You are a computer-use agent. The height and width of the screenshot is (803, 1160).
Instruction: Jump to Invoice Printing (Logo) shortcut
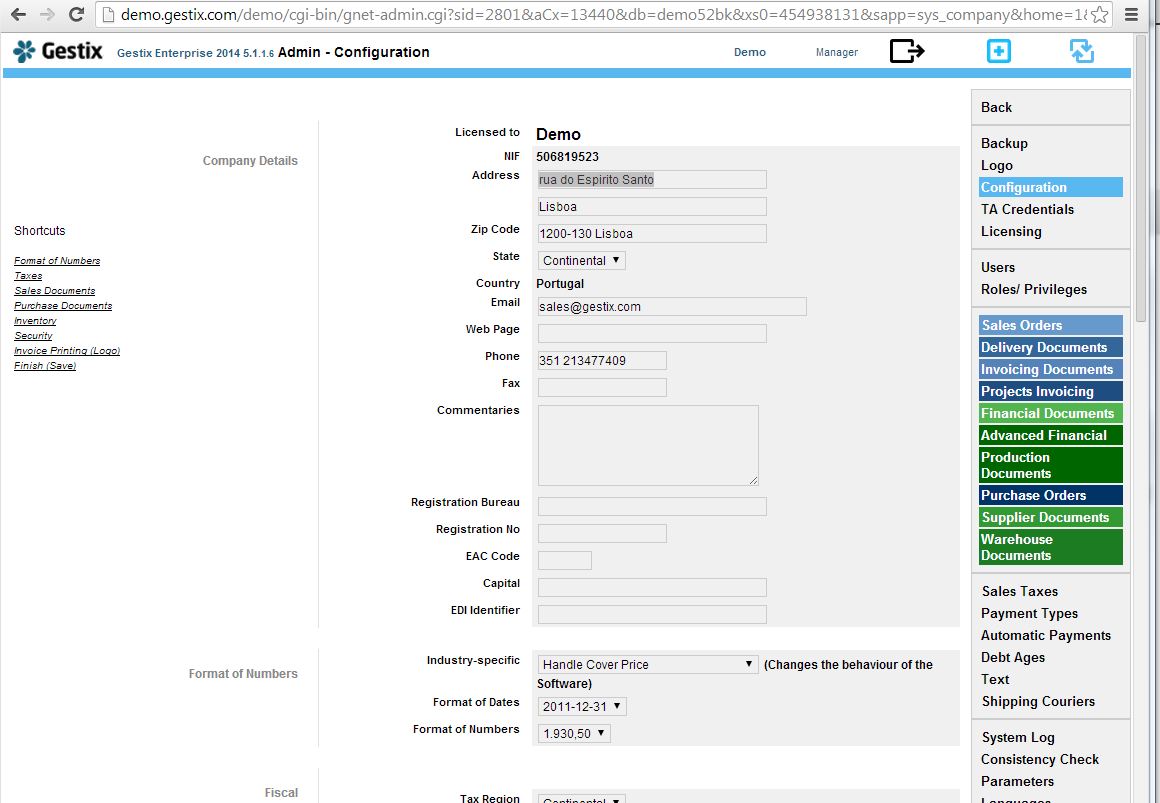[x=67, y=351]
